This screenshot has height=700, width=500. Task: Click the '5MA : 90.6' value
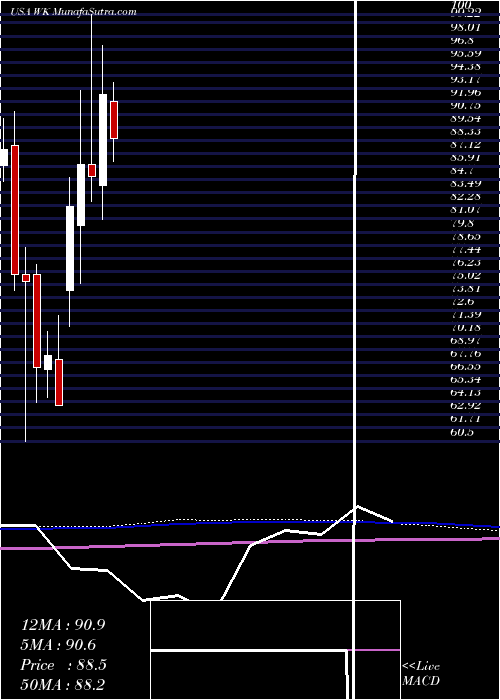(58, 645)
